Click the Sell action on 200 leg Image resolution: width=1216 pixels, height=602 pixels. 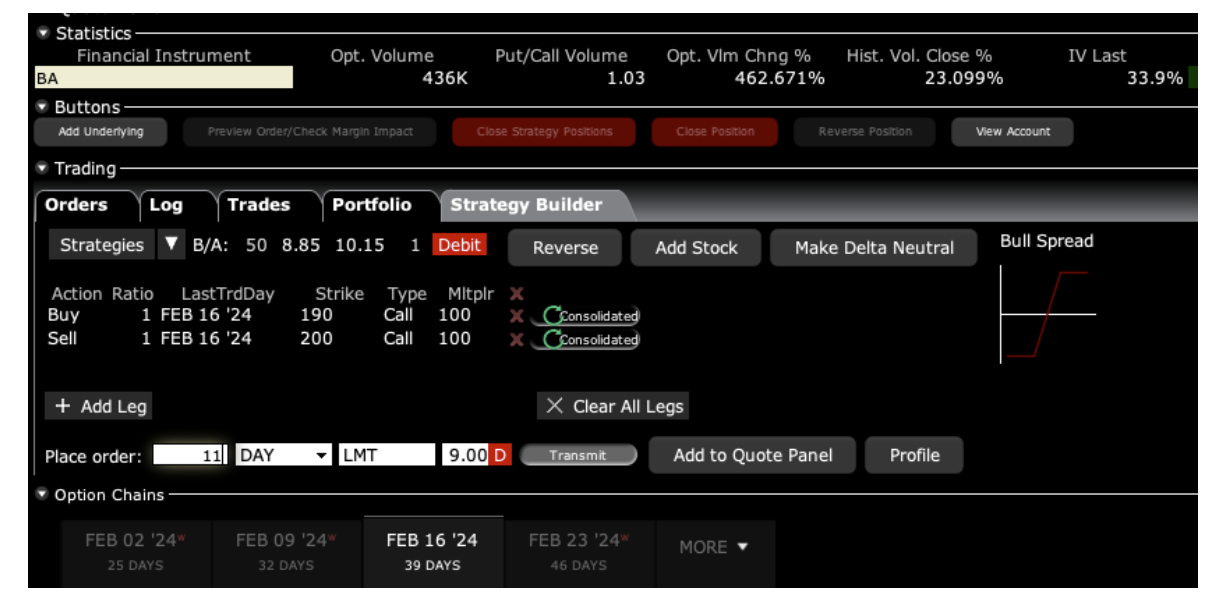pyautogui.click(x=62, y=339)
